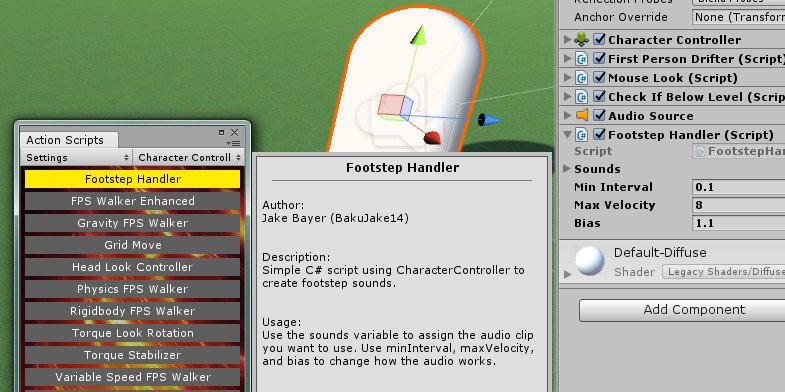Disable the Character Controller component checkbox
The height and width of the screenshot is (392, 785).
click(599, 39)
